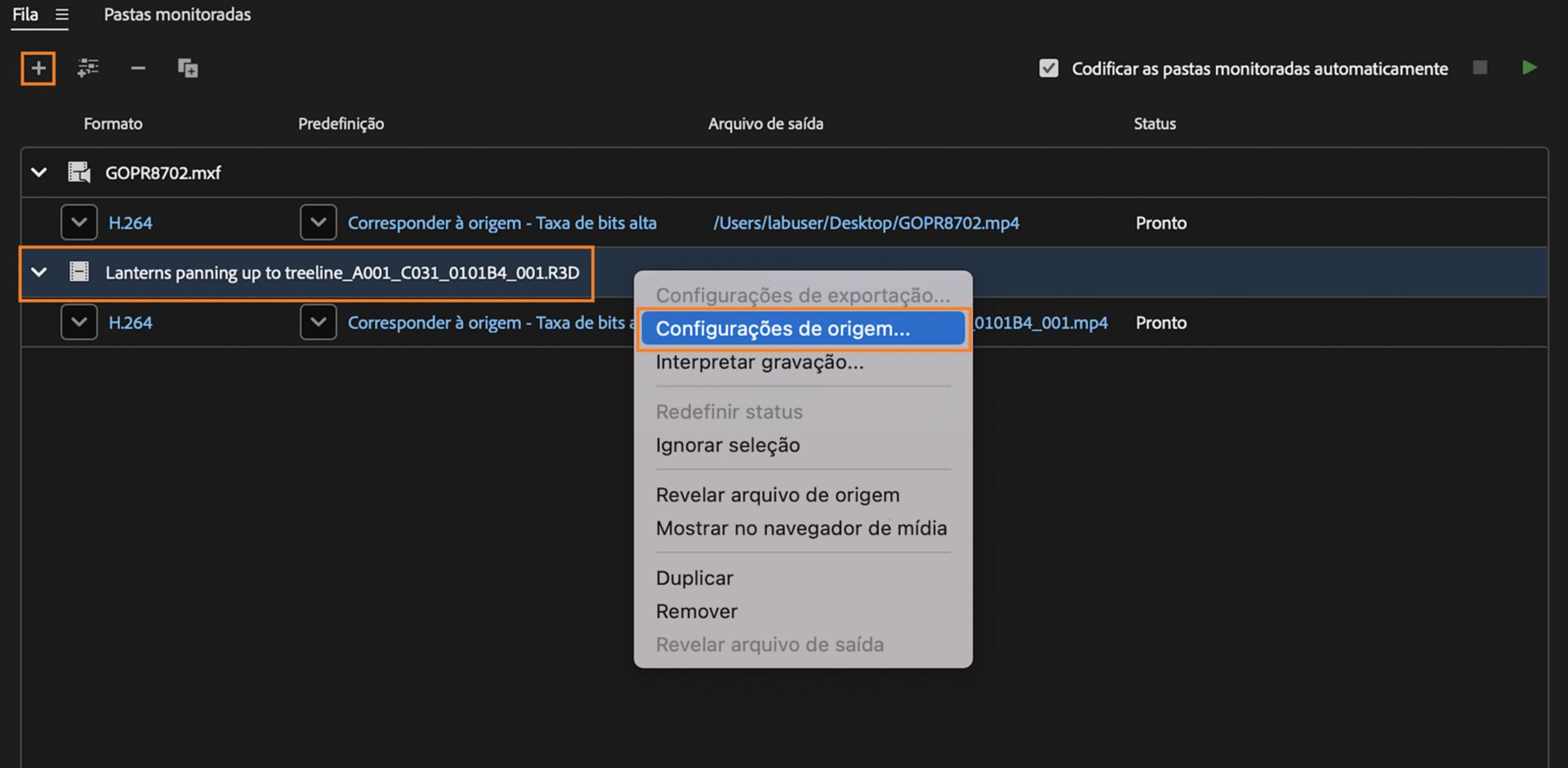Open format dropdown for Lanterns H.264 output
This screenshot has width=1568, height=768.
point(79,322)
